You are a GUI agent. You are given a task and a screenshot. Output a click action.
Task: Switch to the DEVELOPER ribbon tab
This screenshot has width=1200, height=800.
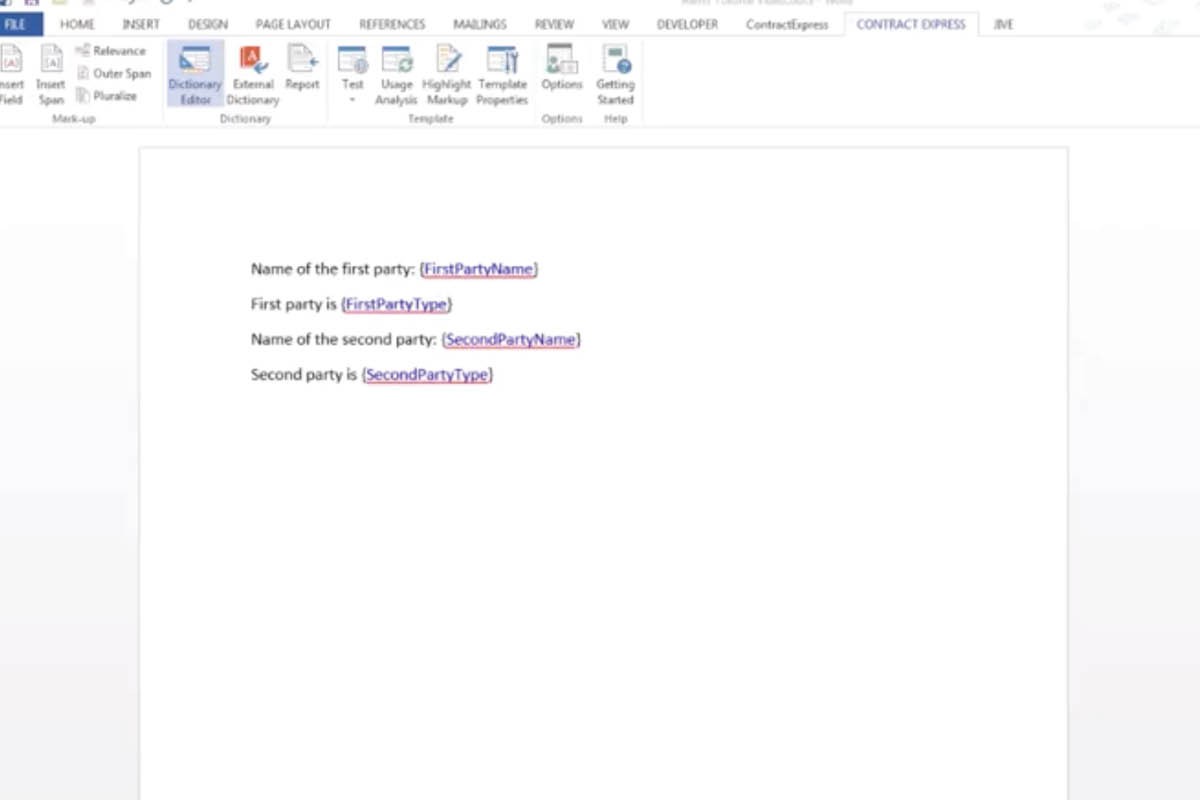coord(687,24)
